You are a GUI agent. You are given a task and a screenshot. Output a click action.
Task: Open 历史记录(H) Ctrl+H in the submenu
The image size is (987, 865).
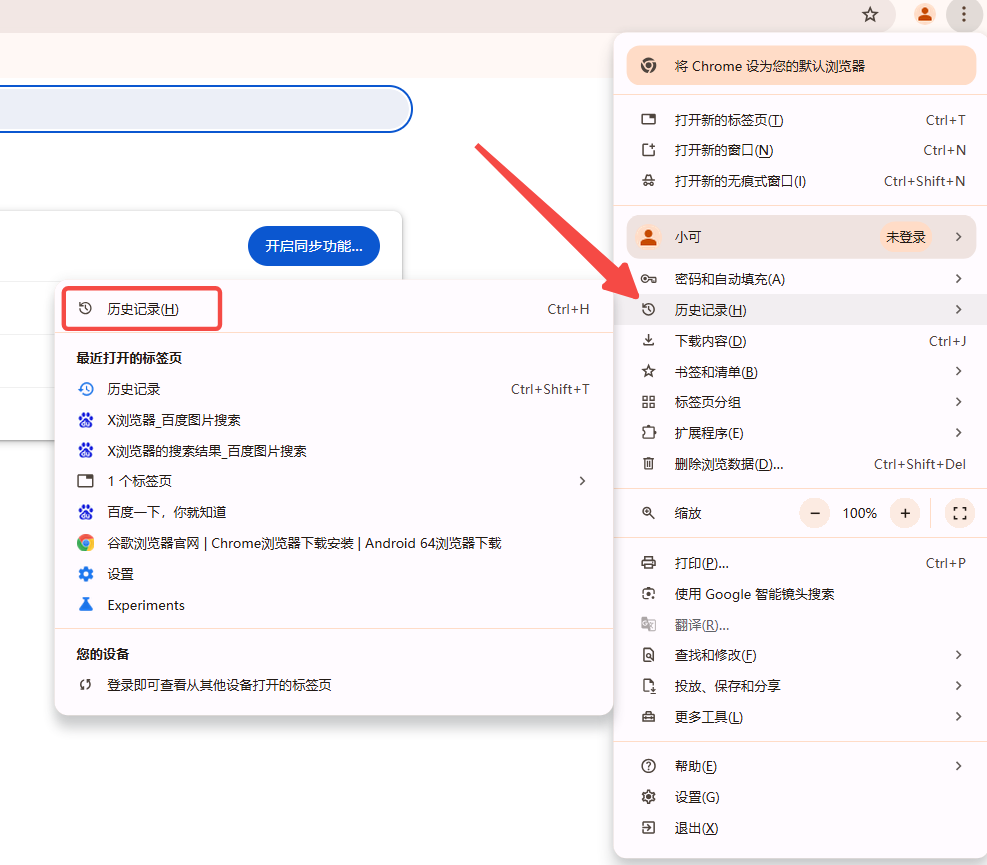click(334, 309)
